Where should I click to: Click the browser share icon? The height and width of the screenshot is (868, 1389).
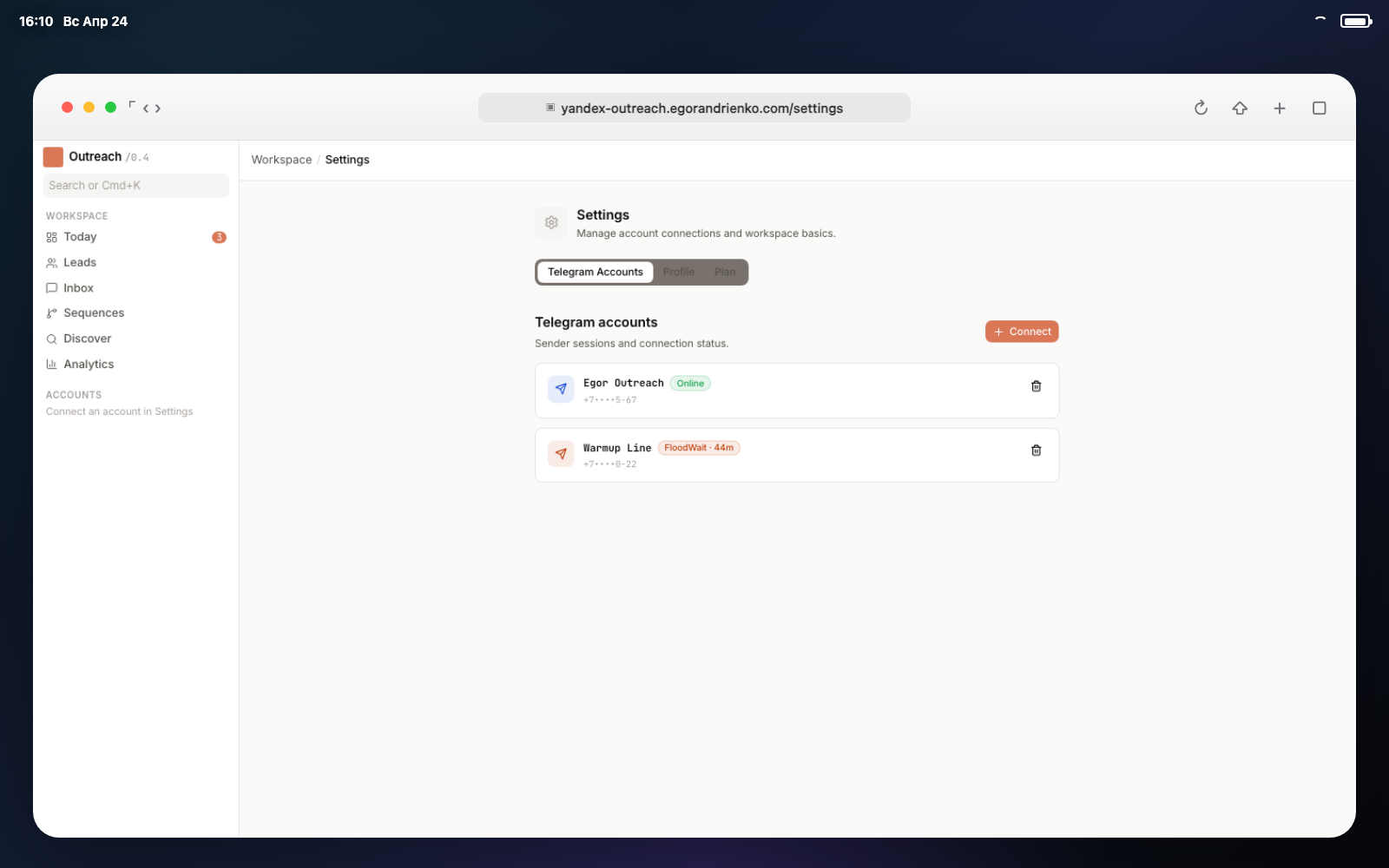tap(1240, 108)
